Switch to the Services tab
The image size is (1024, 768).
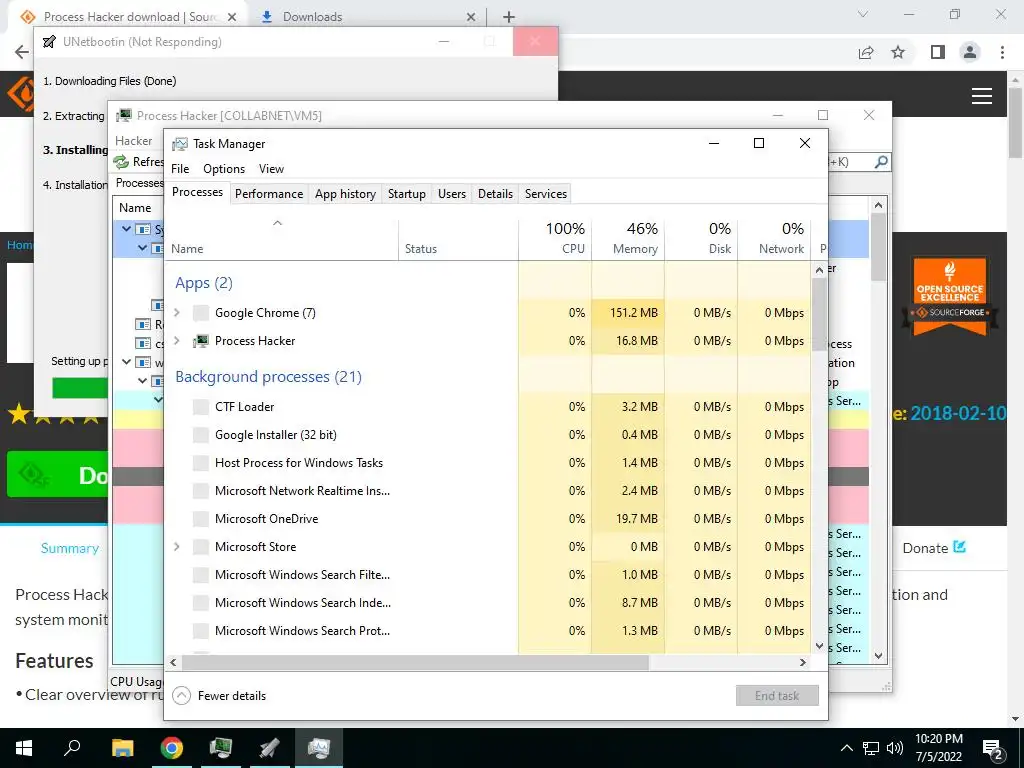click(546, 194)
